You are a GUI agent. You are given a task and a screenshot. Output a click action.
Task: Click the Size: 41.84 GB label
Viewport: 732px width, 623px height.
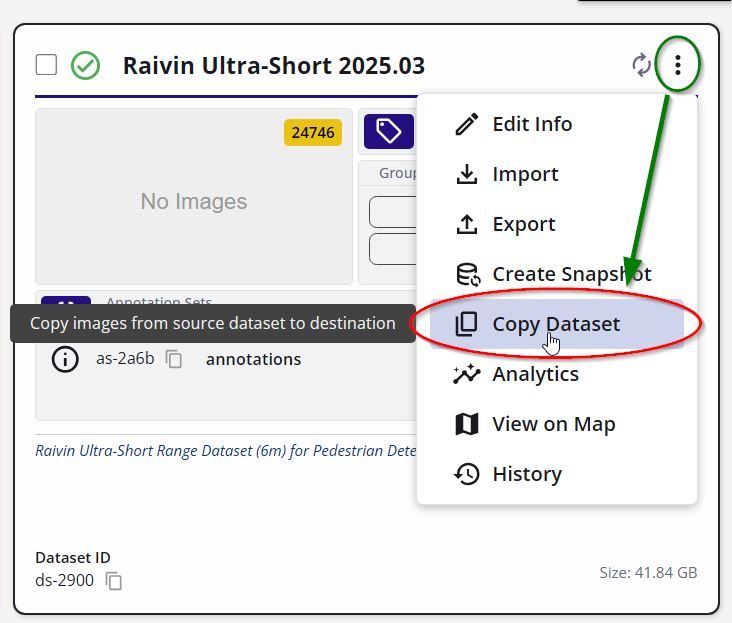tap(648, 573)
